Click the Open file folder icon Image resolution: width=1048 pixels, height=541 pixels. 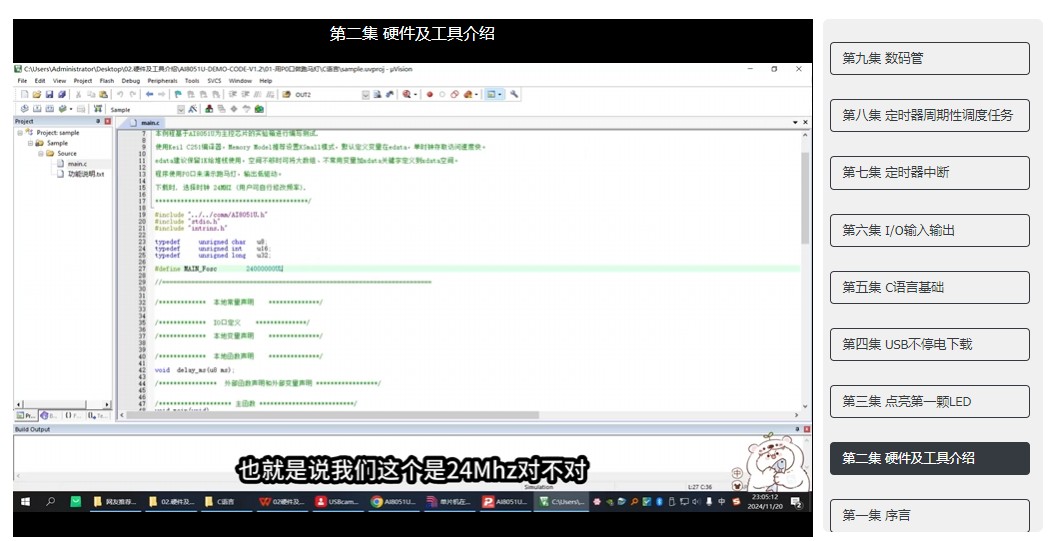(37, 94)
